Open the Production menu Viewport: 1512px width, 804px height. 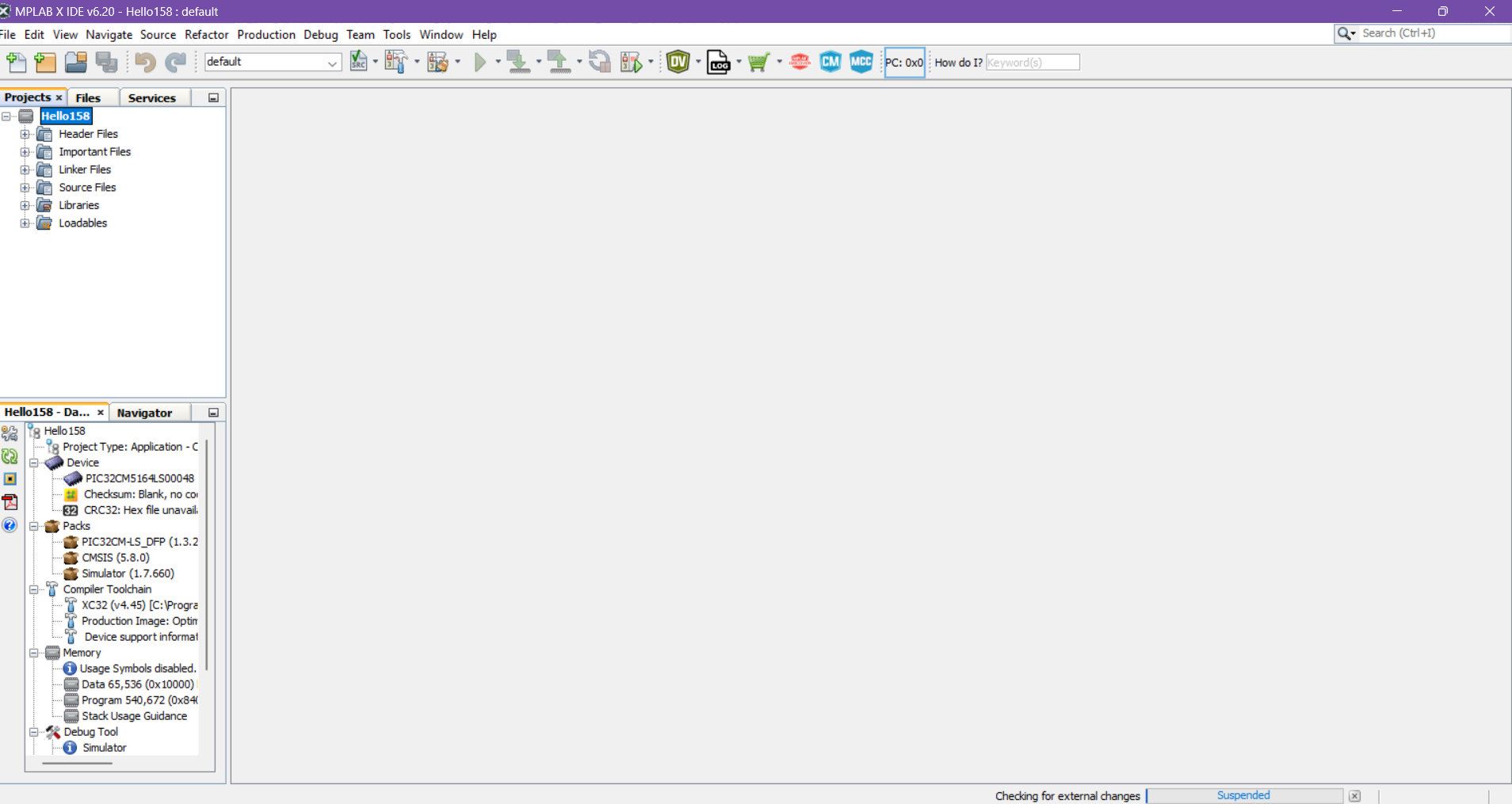(265, 35)
